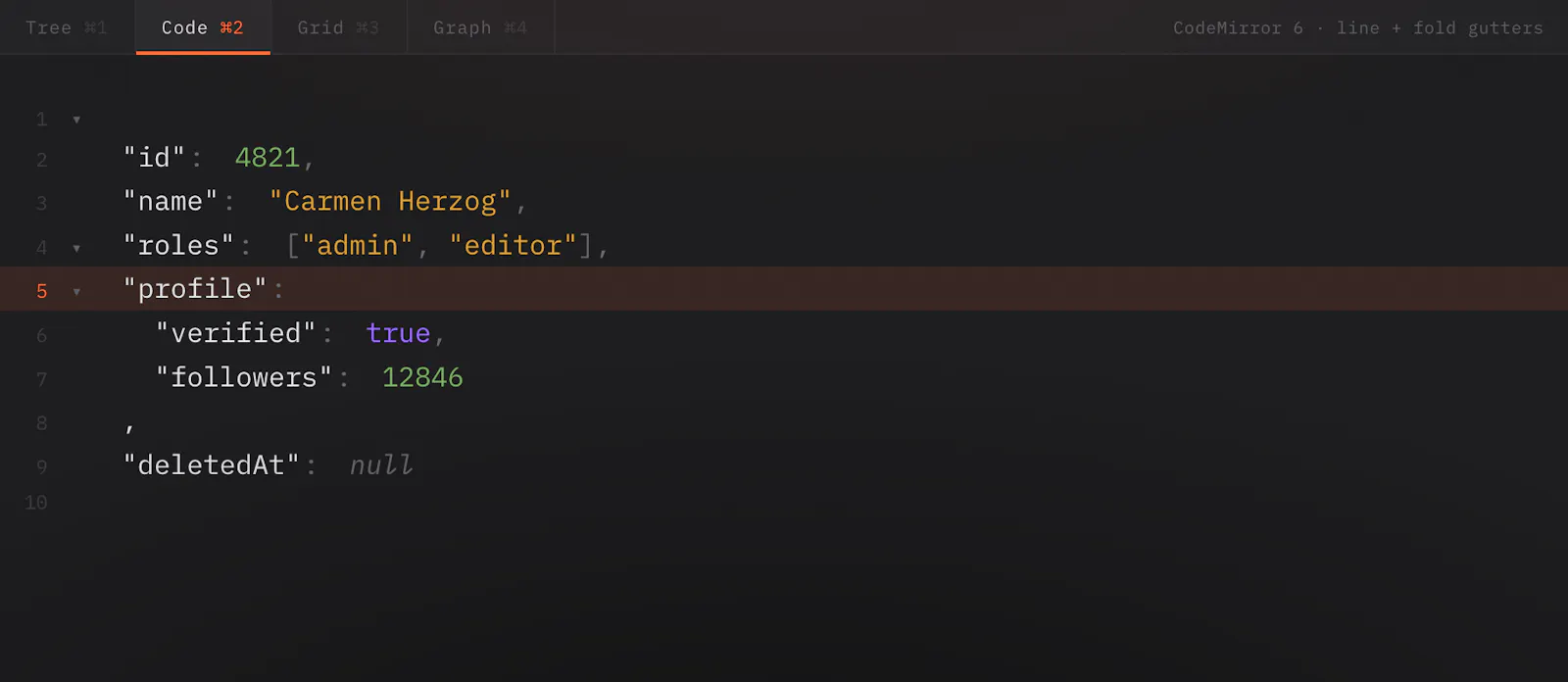Select the Code tab
Screen dimensions: 1568x682
coord(203,27)
